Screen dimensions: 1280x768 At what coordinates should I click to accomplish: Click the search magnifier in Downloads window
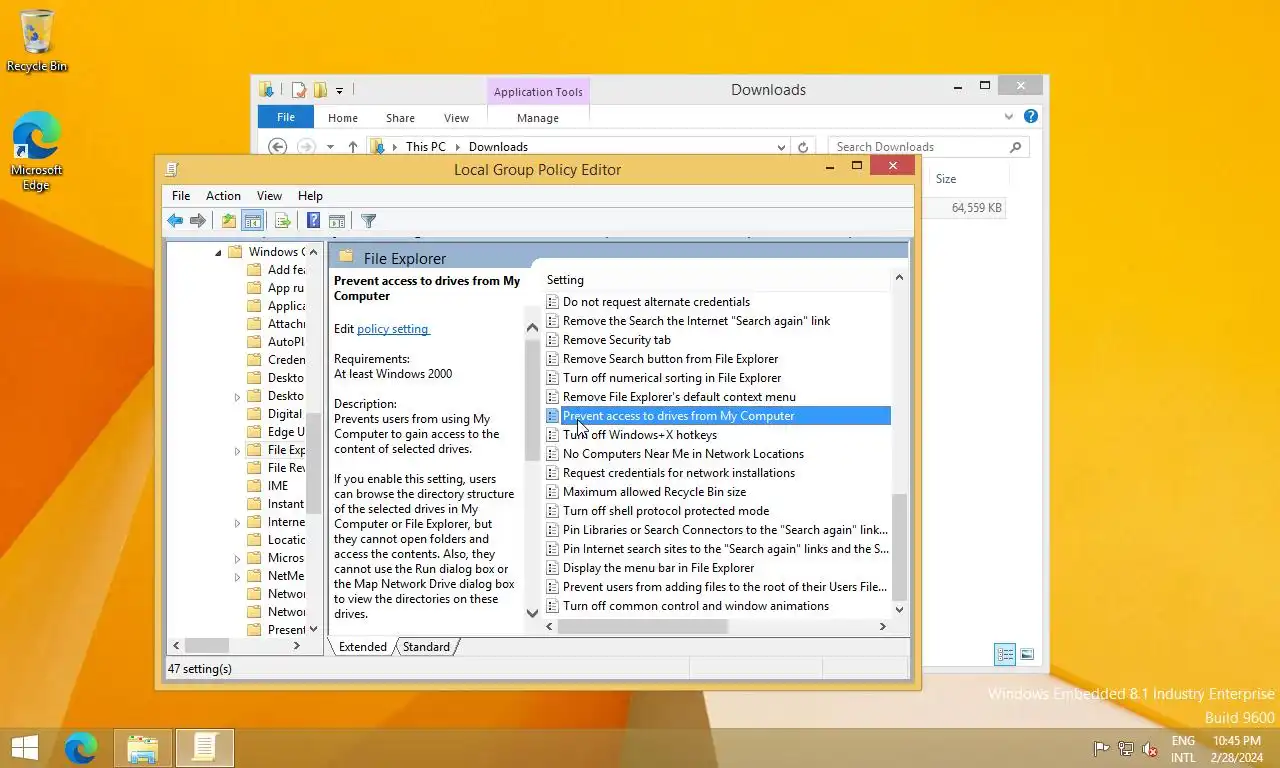(1015, 147)
